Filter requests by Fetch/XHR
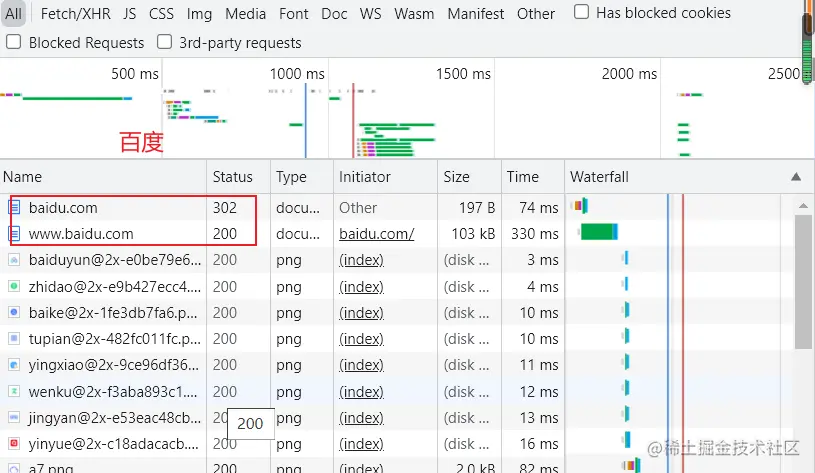 click(75, 14)
